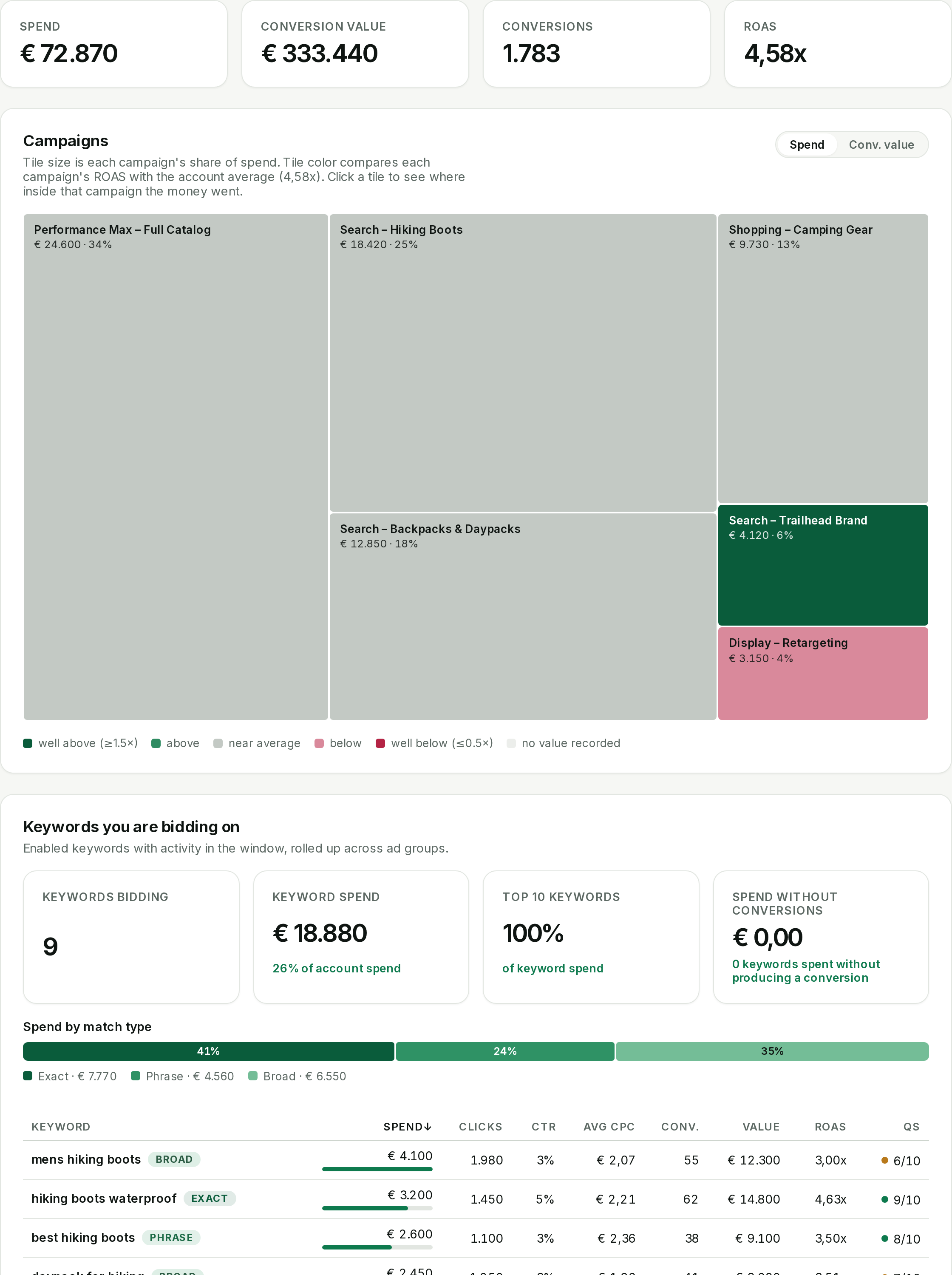Open the Performance Max – Full Catalog tile
Image resolution: width=952 pixels, height=1275 pixels.
[x=176, y=467]
